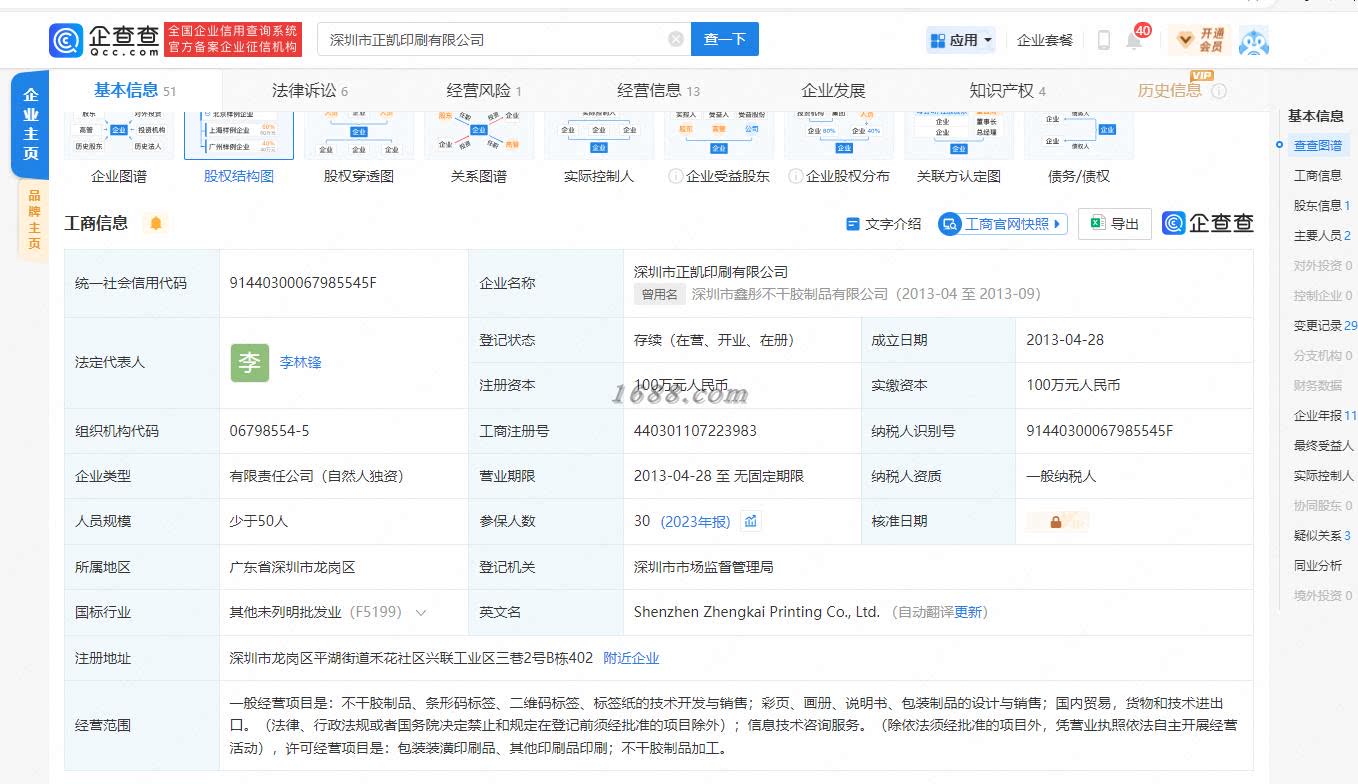Expand the 应用 dropdown in the header
The width and height of the screenshot is (1358, 784).
tap(962, 40)
